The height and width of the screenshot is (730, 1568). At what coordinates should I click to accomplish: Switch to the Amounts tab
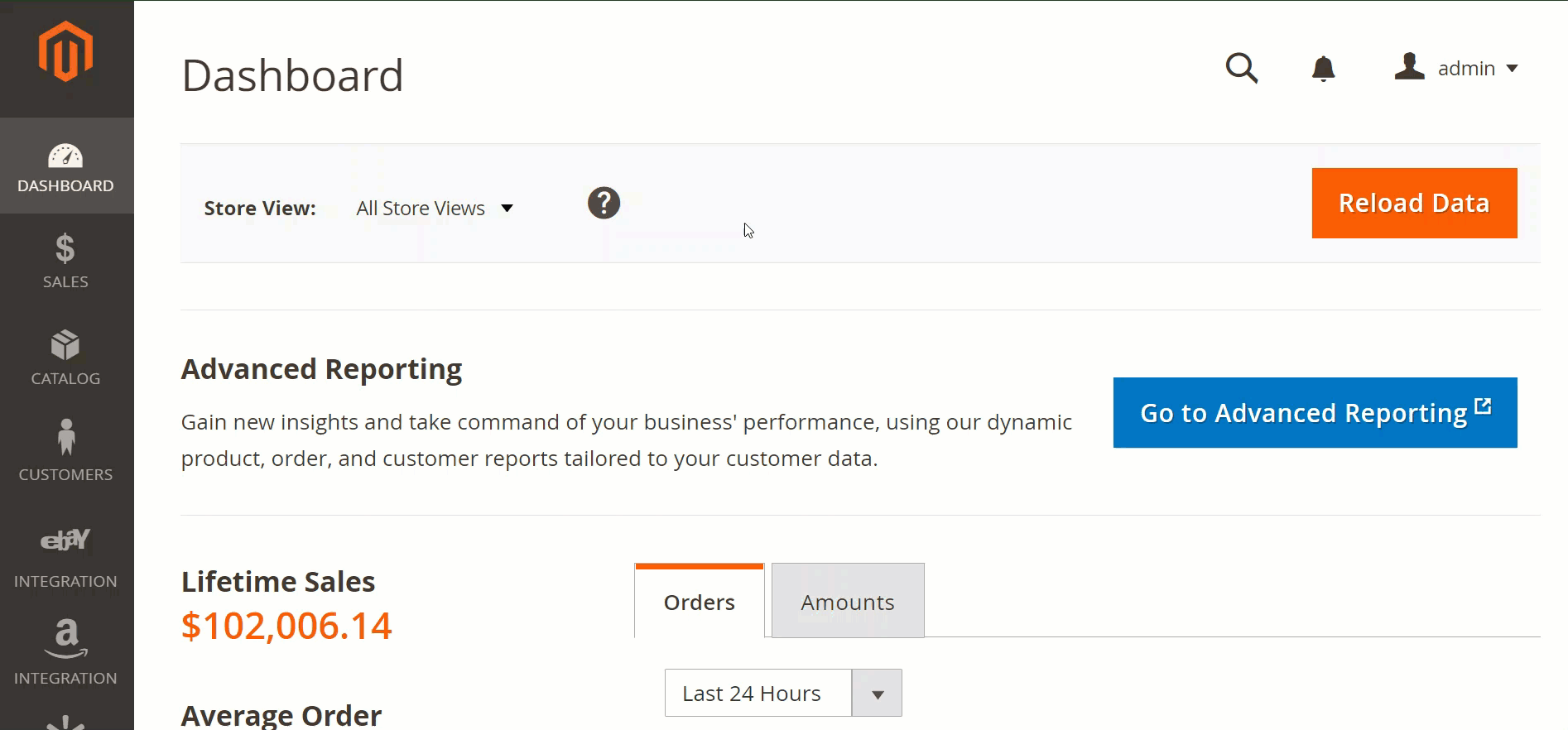click(847, 603)
